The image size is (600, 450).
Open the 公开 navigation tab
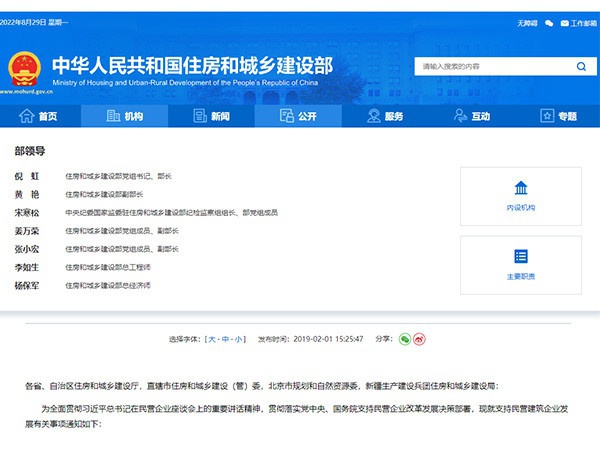point(298,116)
